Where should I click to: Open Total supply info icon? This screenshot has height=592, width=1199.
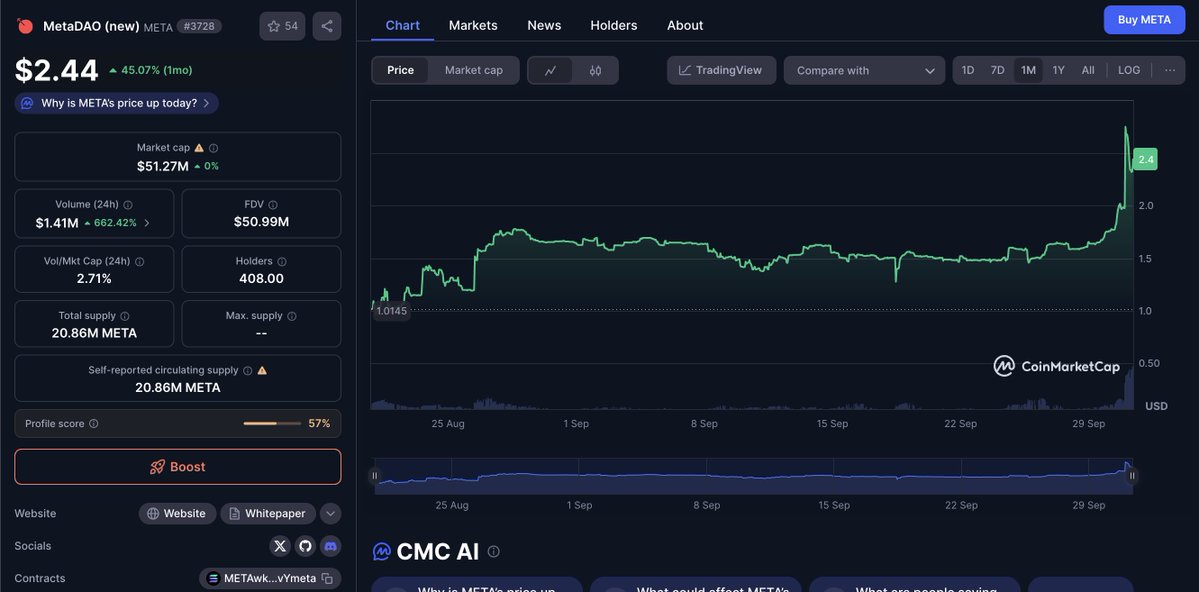(x=125, y=316)
